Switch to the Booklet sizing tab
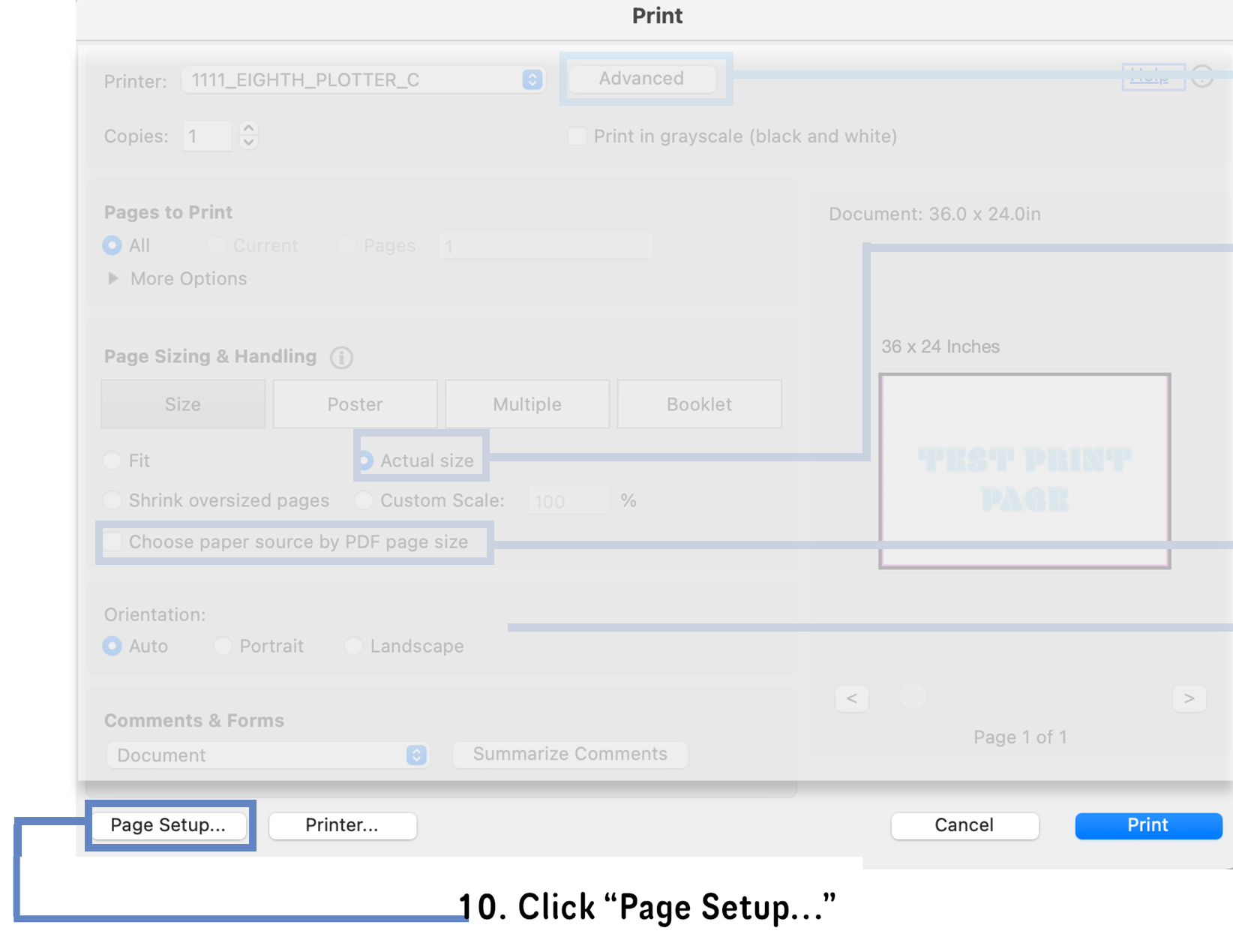Screen dimensions: 1233x952 pyautogui.click(x=699, y=404)
